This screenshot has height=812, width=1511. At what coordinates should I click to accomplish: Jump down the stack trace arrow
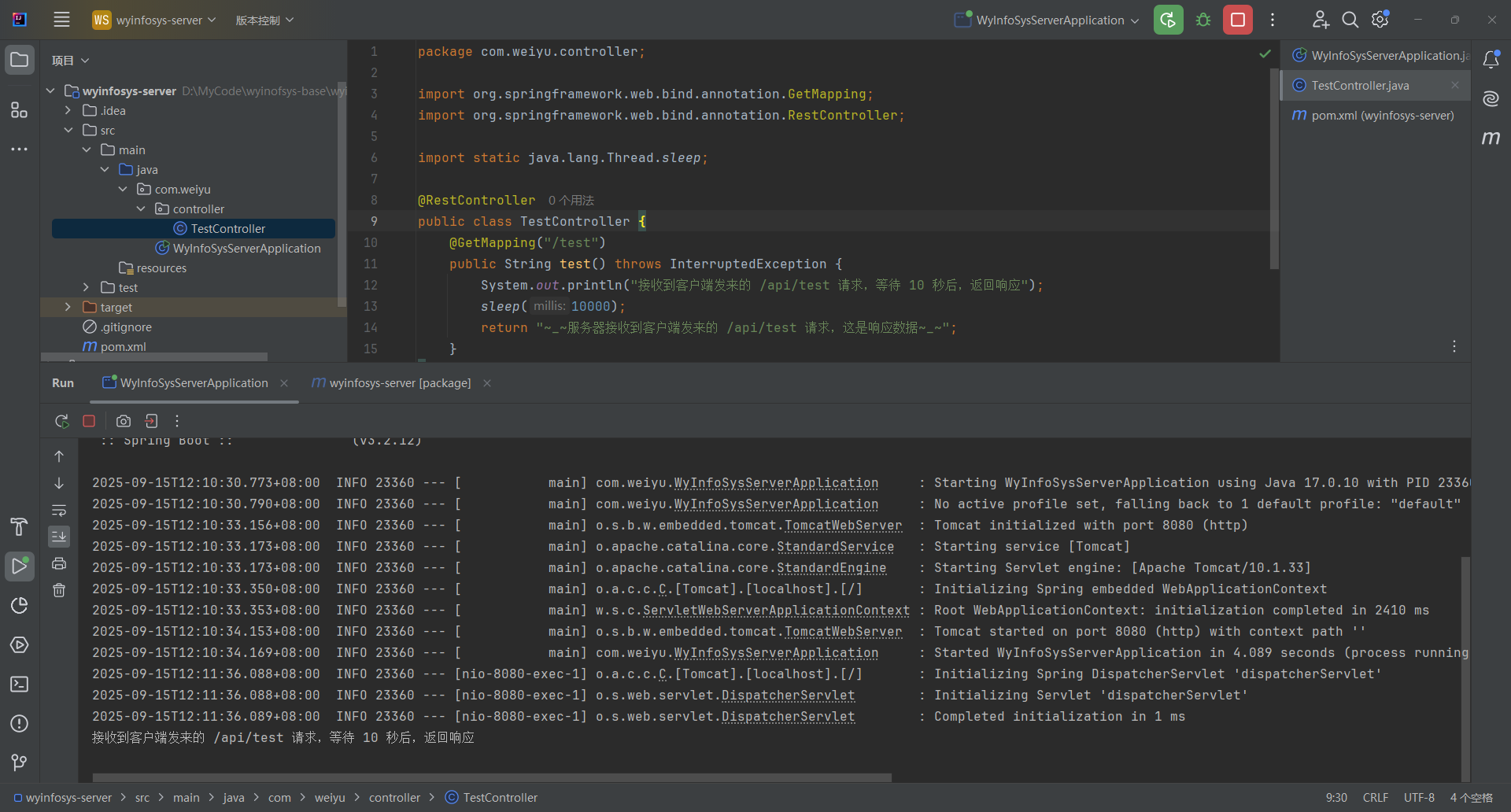click(59, 483)
